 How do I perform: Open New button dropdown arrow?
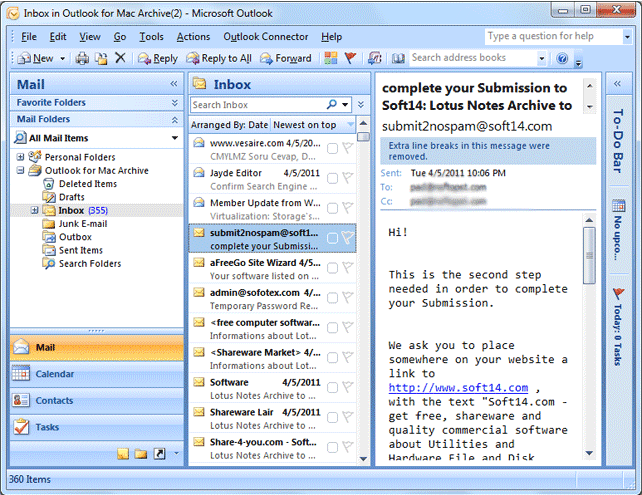63,59
